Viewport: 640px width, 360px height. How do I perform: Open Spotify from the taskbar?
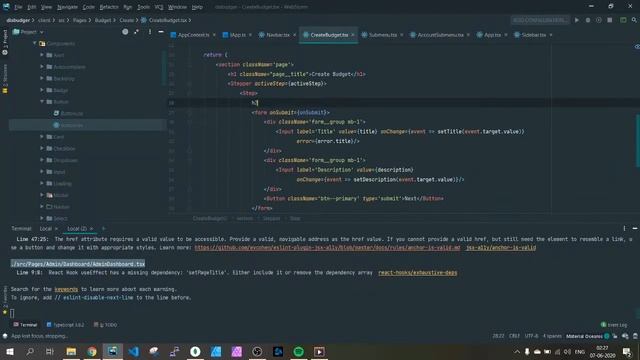[x=298, y=351]
